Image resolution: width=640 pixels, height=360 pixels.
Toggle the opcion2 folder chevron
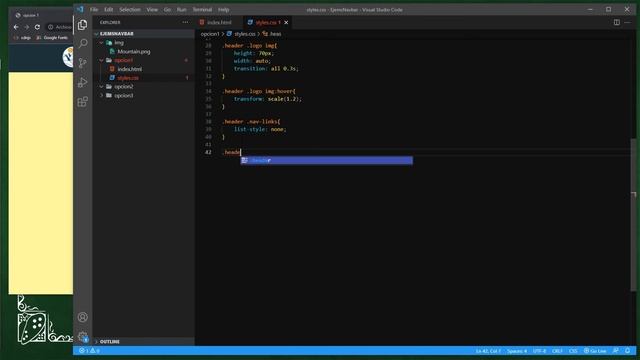pyautogui.click(x=101, y=87)
